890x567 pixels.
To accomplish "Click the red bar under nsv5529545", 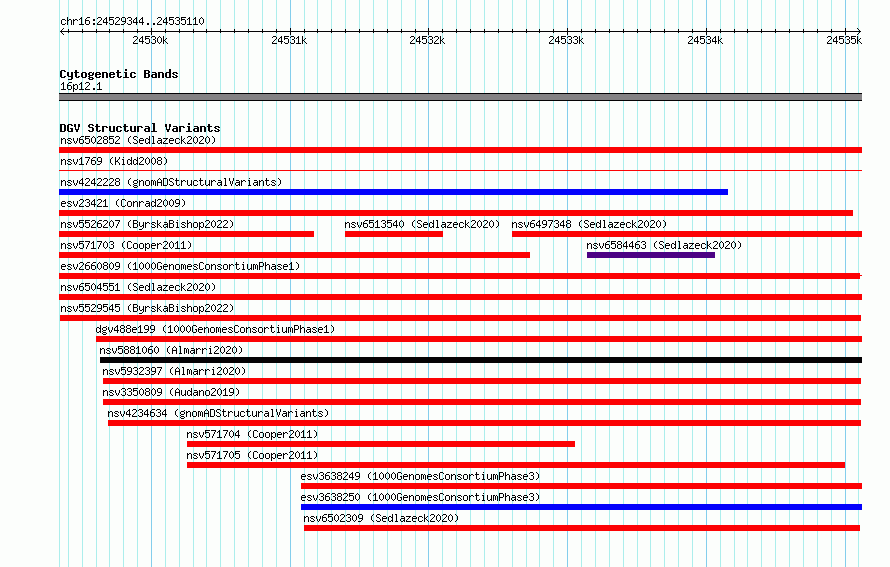I will (460, 318).
